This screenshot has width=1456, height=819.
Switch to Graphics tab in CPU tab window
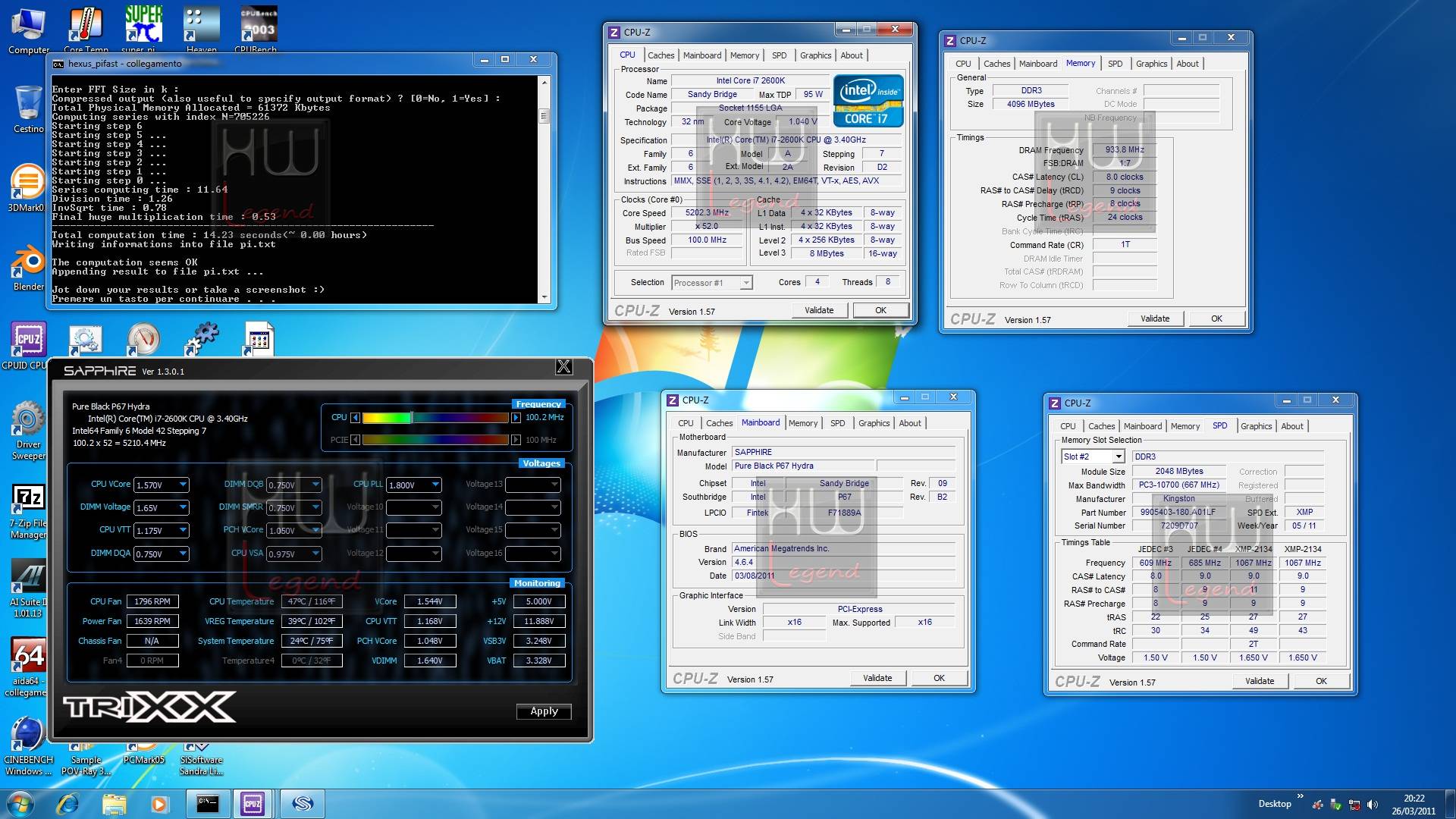(x=815, y=55)
